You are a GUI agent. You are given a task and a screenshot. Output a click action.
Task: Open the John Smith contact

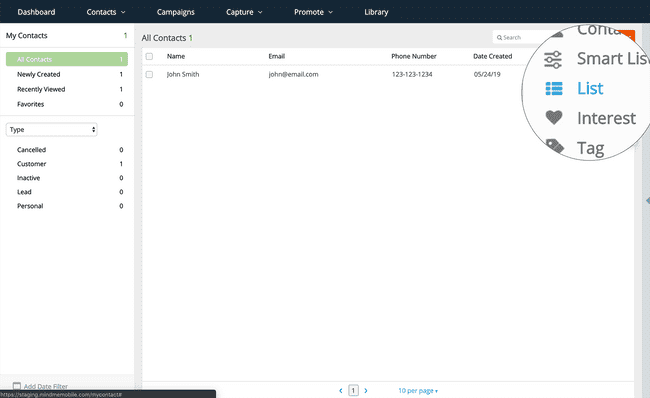coord(183,74)
